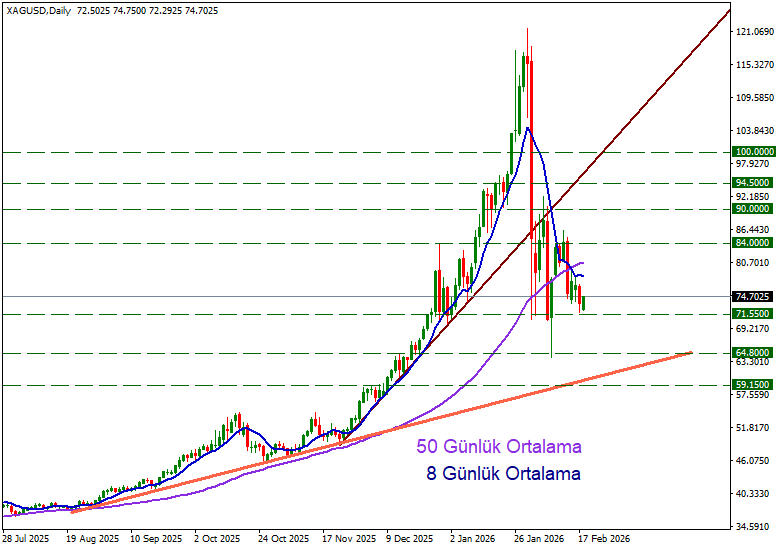
Task: Select the 90.0000 horizontal level tag
Action: [x=752, y=209]
